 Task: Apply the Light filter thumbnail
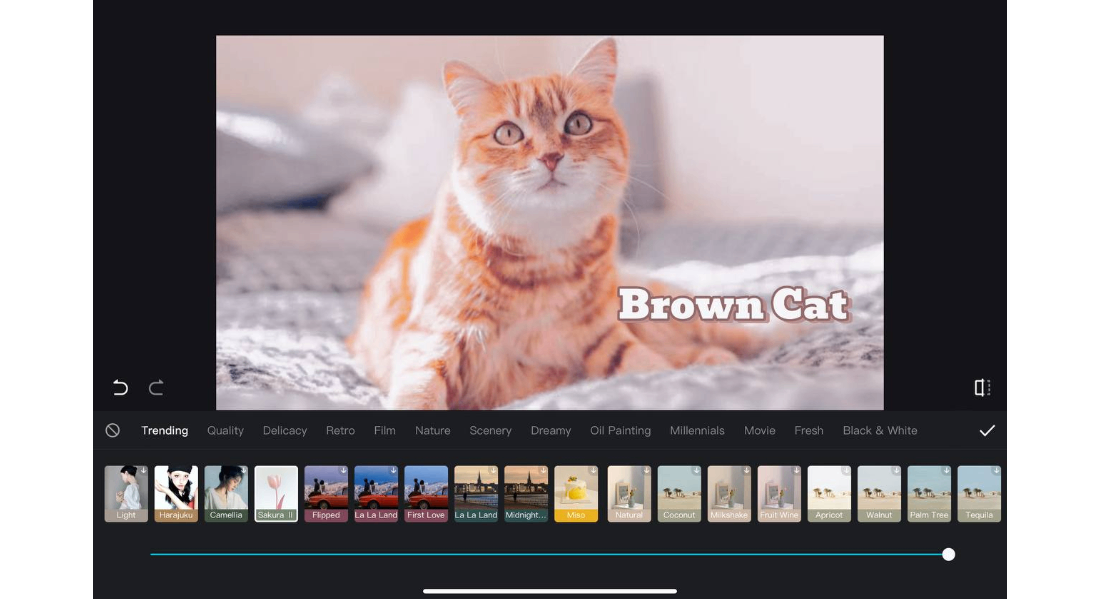(126, 493)
